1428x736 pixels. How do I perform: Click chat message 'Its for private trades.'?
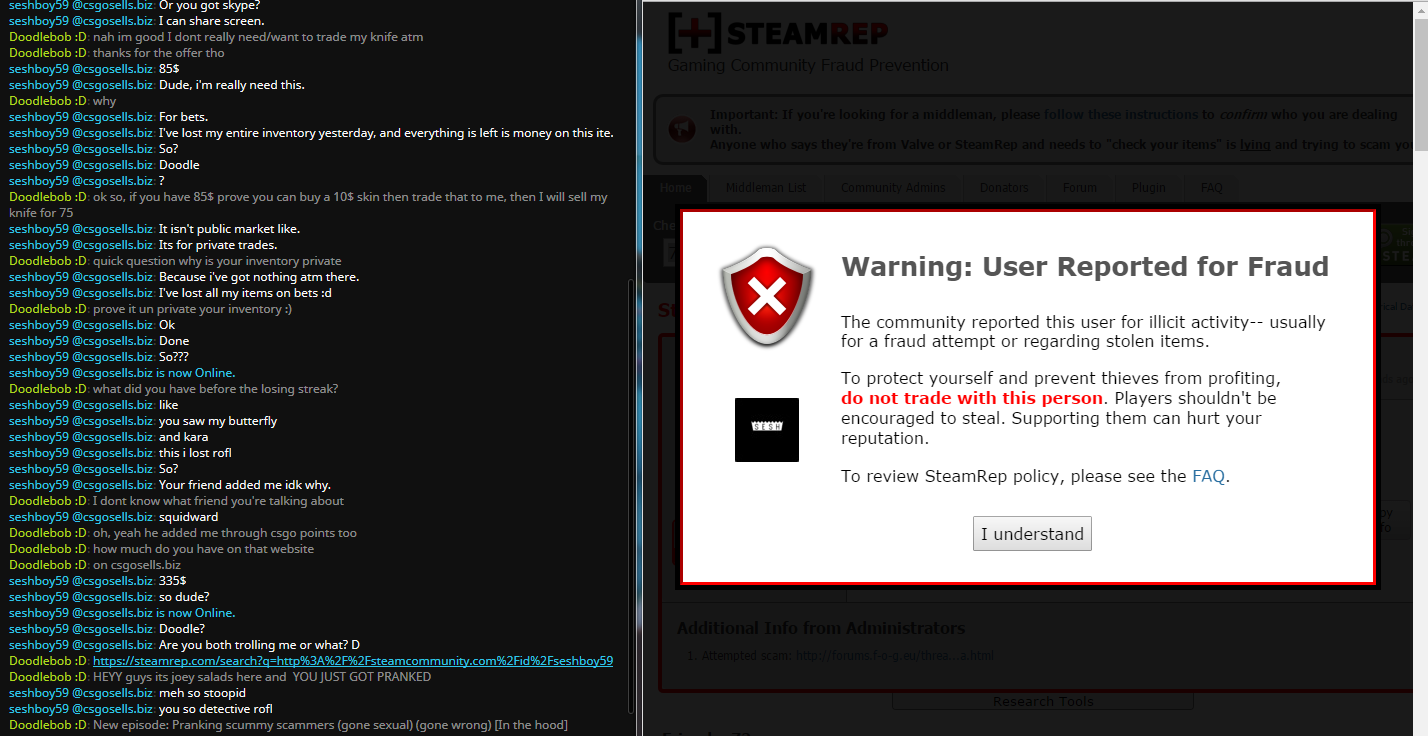218,245
